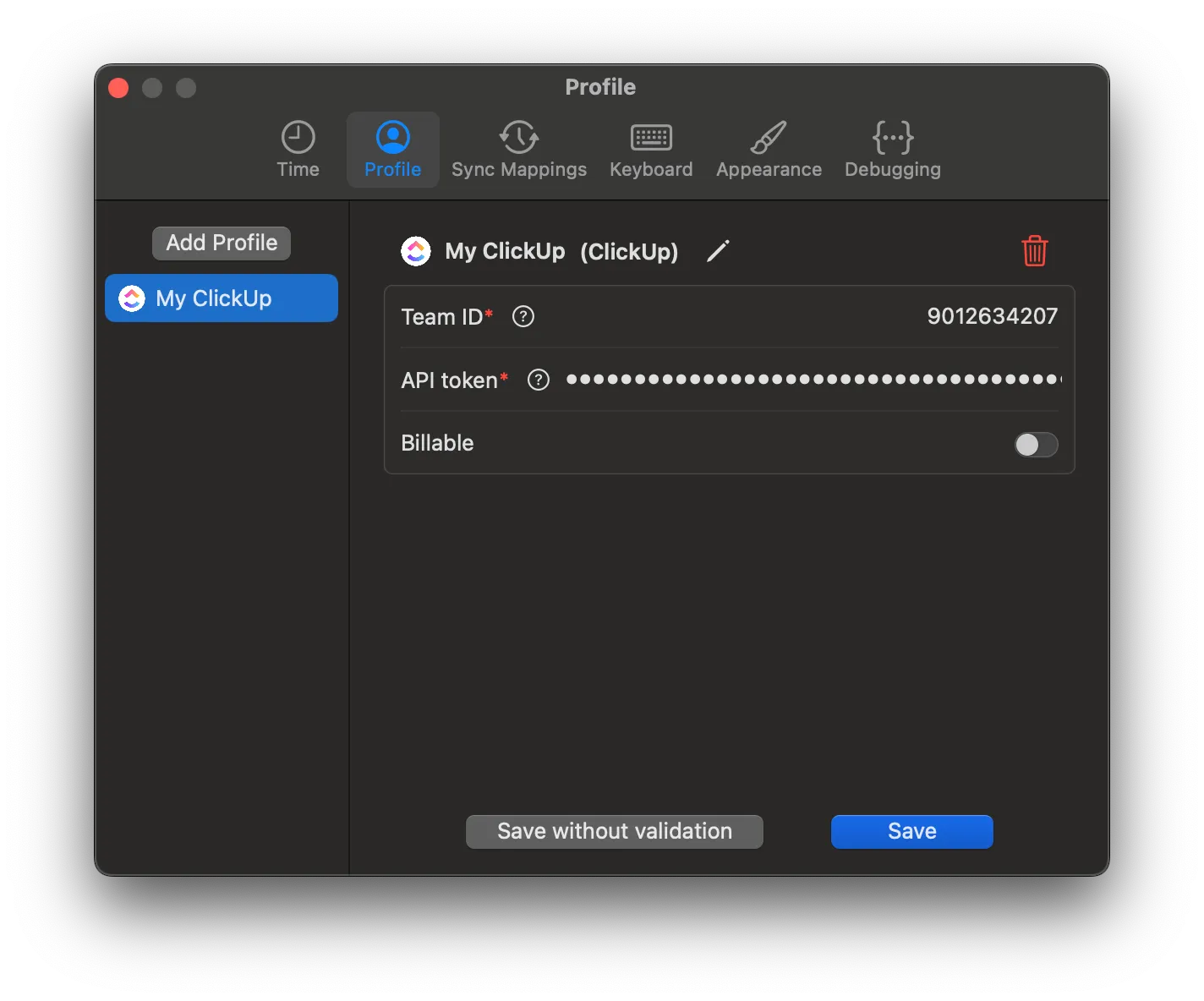The width and height of the screenshot is (1204, 1001).
Task: Select the Profile preferences tab
Action: click(392, 150)
